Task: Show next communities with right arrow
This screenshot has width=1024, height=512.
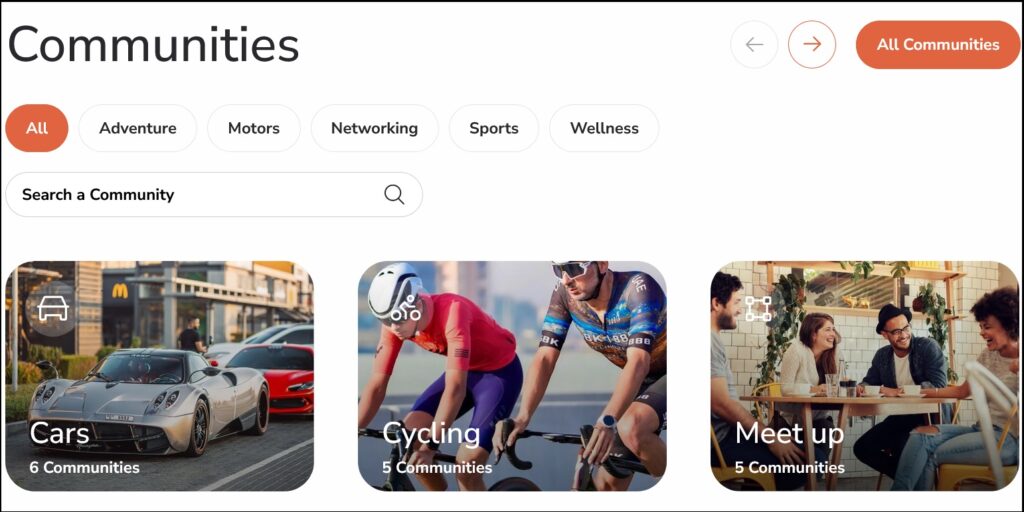Action: coord(812,44)
